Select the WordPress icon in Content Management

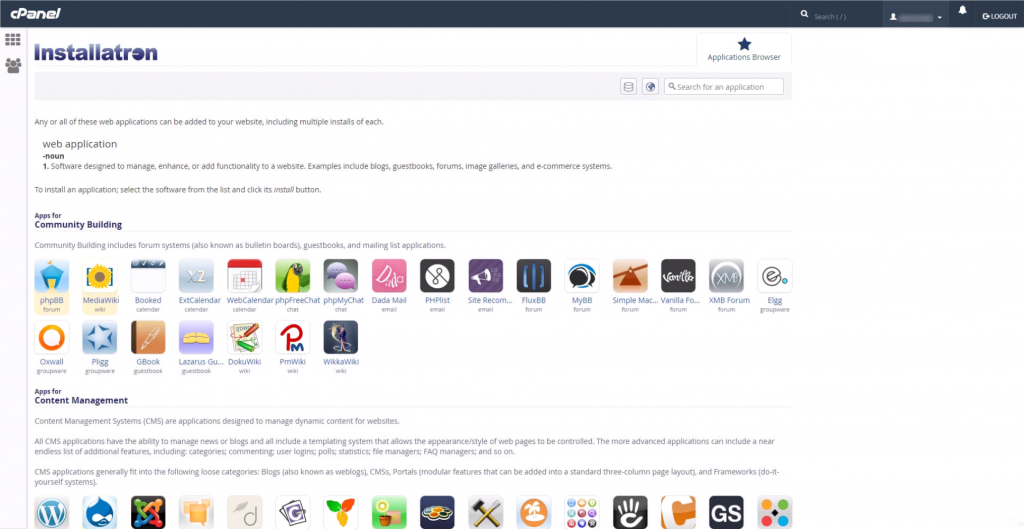click(x=52, y=512)
